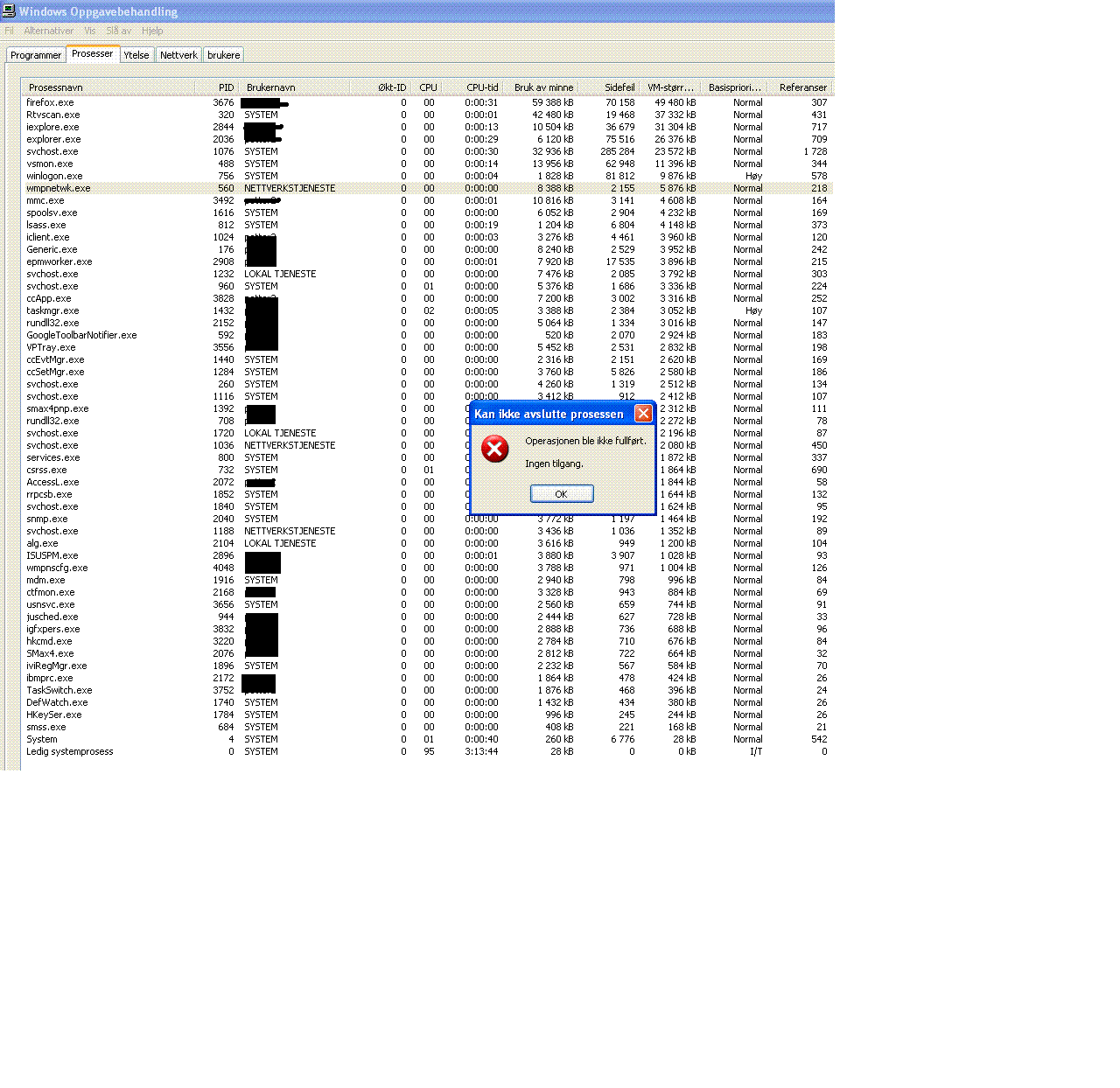Choose the vsmon.exe process
Screen dimensions: 1120x1088
click(427, 164)
